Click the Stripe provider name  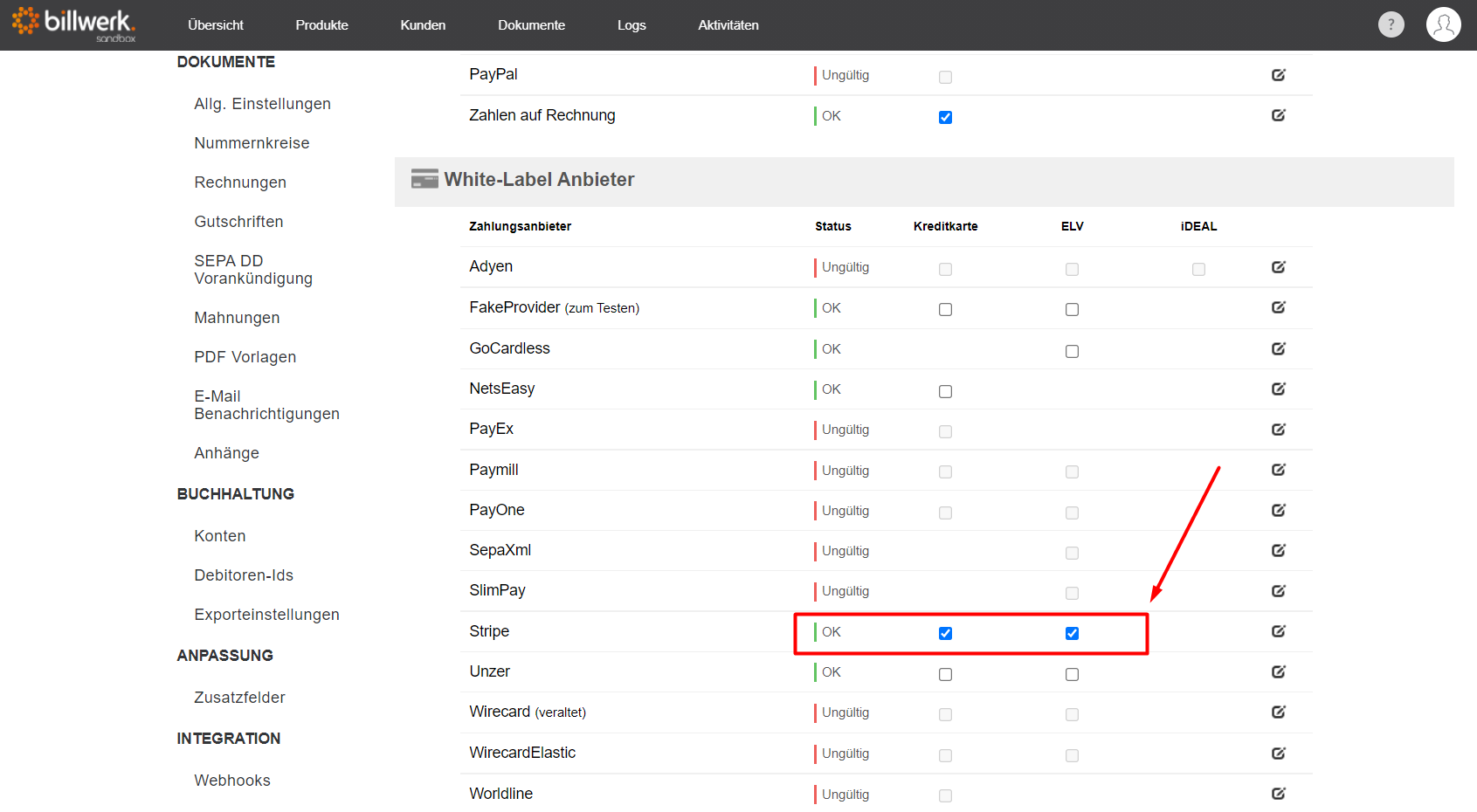click(489, 631)
